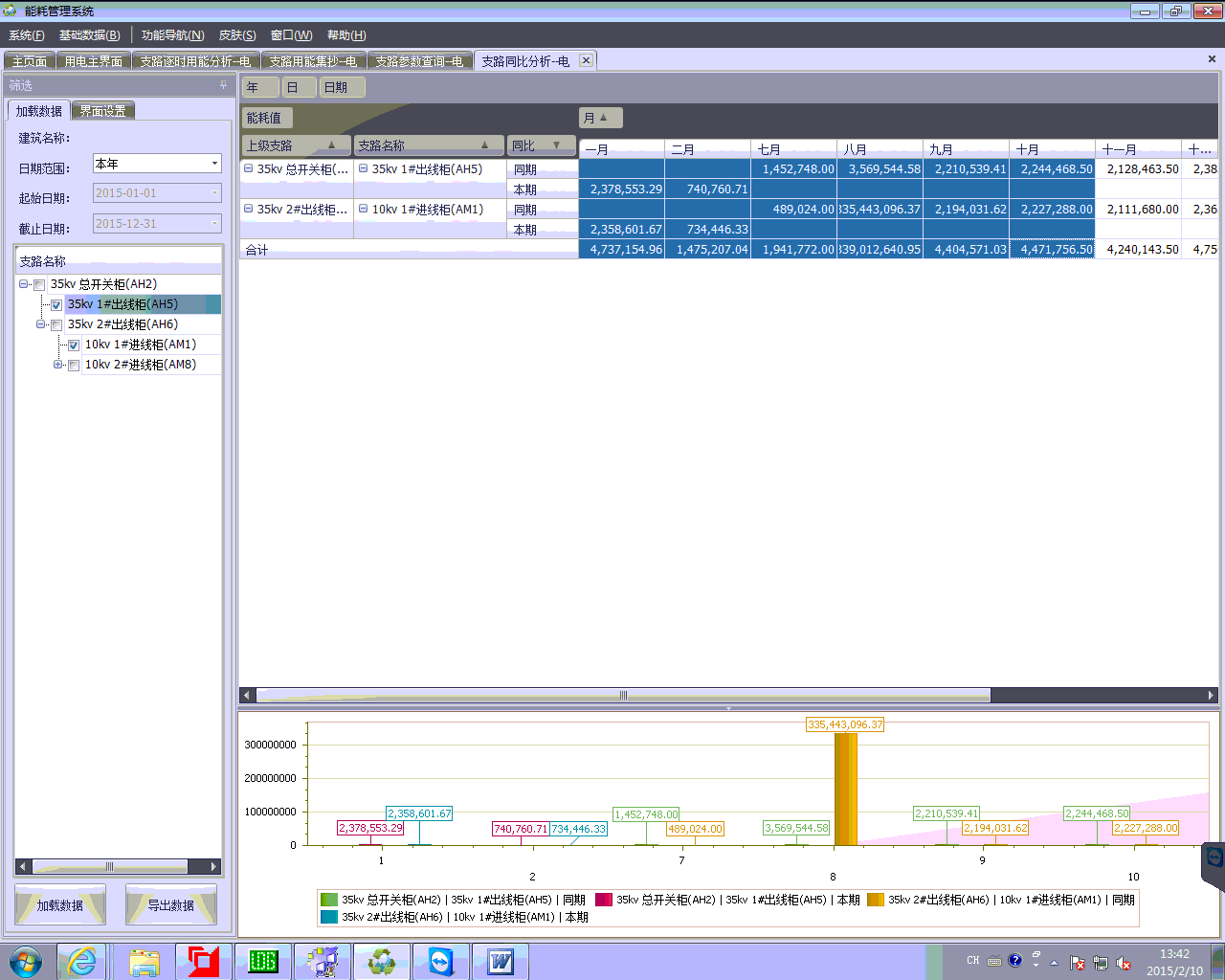
Task: Launch Microsoft Word from the taskbar
Action: (500, 961)
